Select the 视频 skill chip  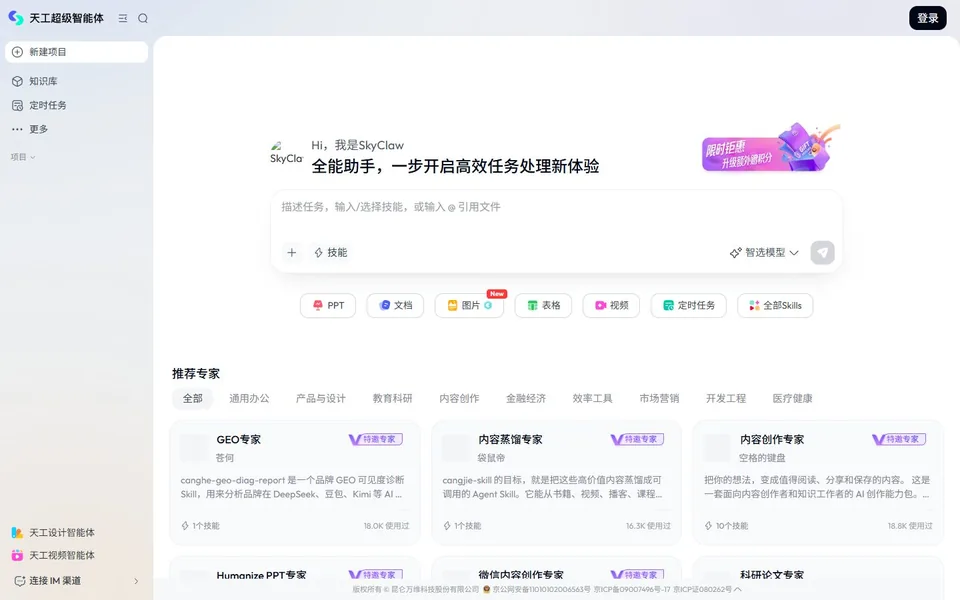click(x=611, y=306)
